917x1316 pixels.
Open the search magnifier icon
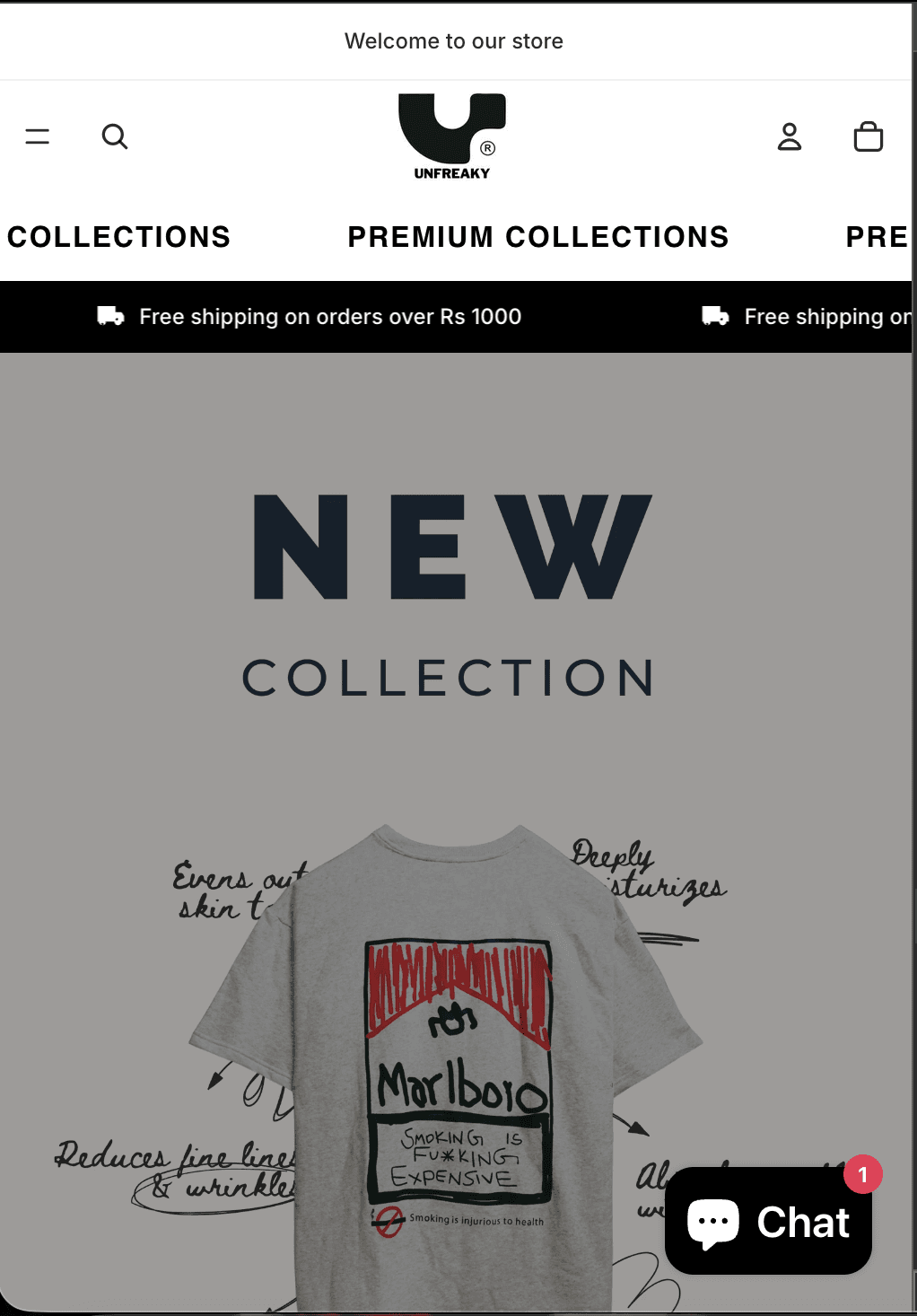[115, 136]
